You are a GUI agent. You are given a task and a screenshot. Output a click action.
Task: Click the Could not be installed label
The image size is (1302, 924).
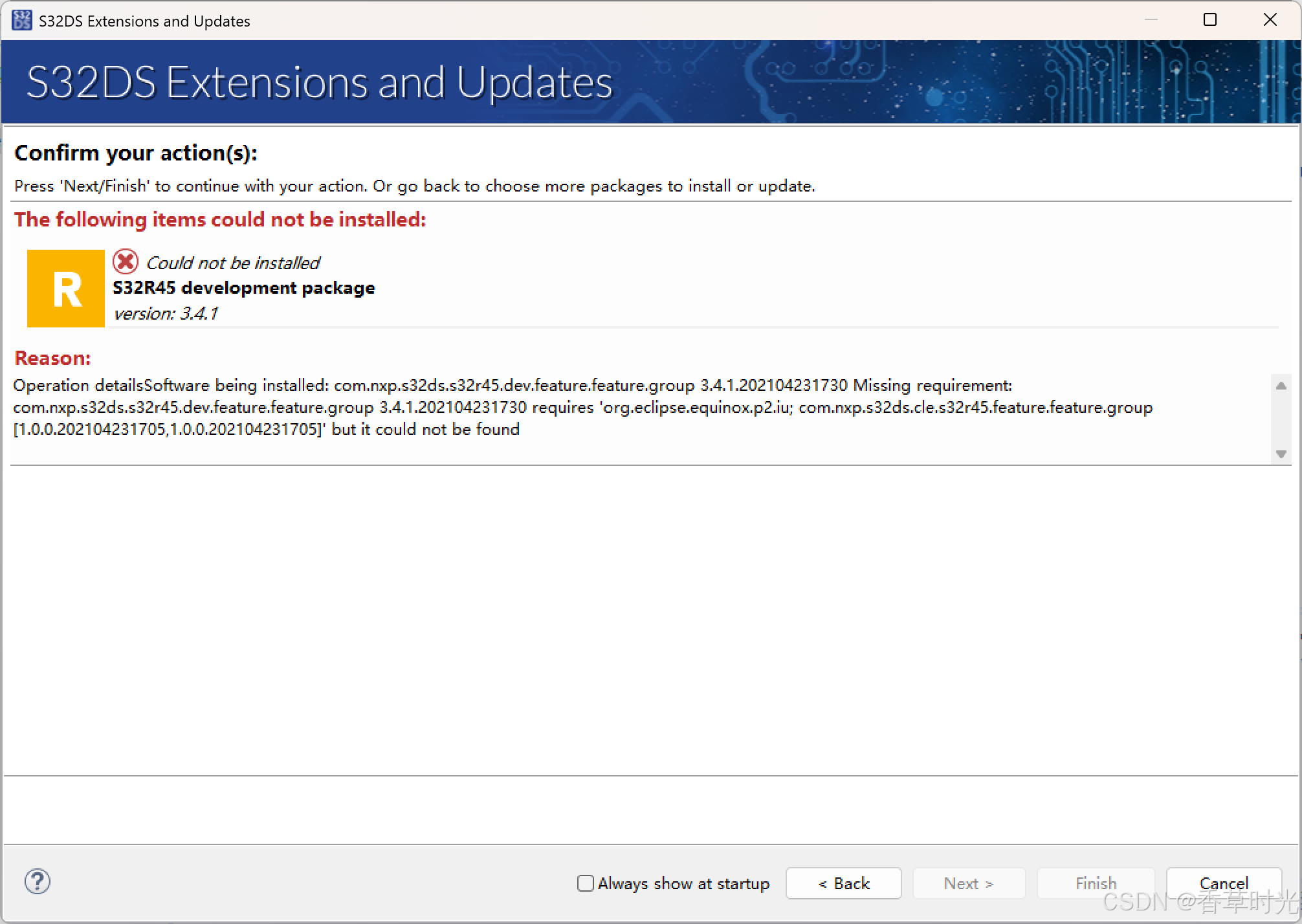coord(233,263)
